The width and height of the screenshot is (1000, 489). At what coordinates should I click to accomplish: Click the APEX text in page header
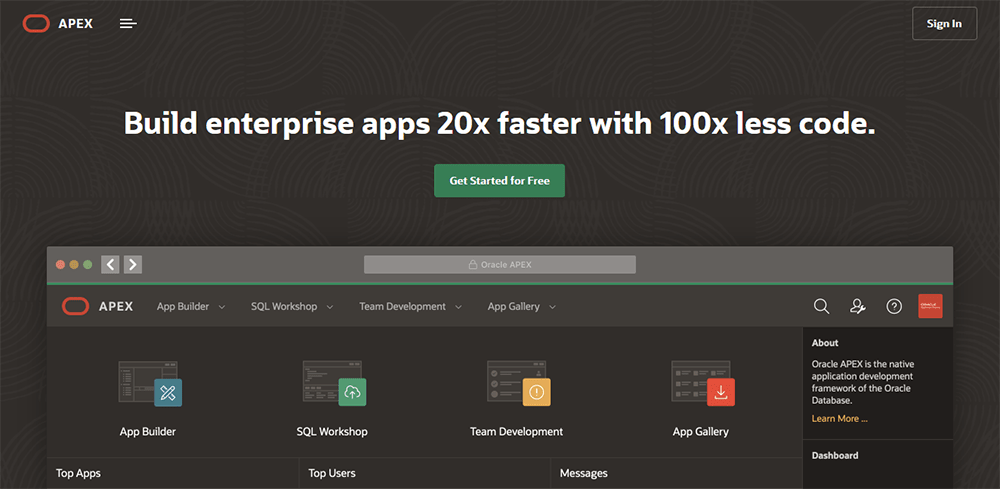click(x=75, y=24)
